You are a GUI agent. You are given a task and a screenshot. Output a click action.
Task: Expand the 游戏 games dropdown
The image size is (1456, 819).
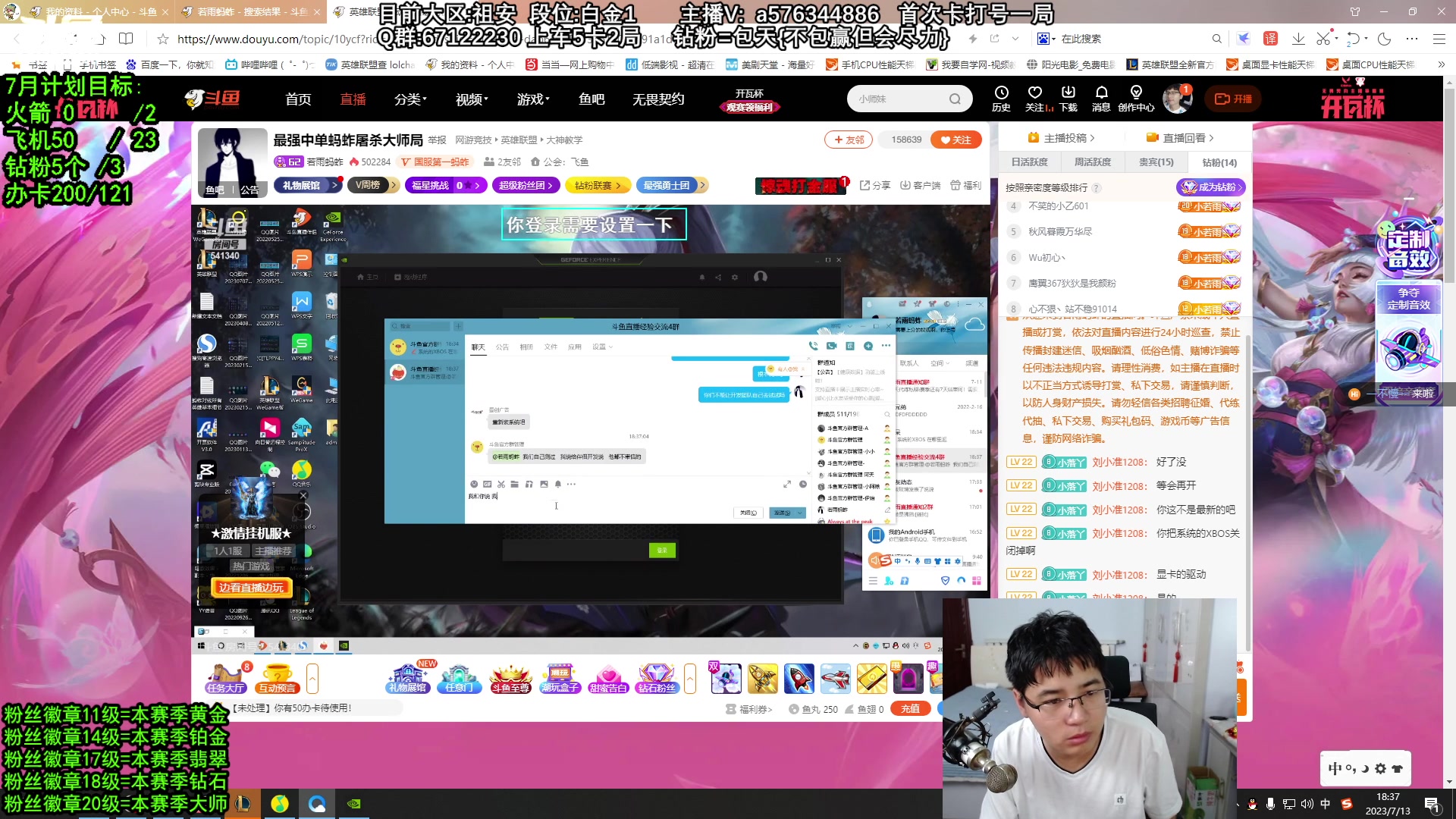(533, 99)
